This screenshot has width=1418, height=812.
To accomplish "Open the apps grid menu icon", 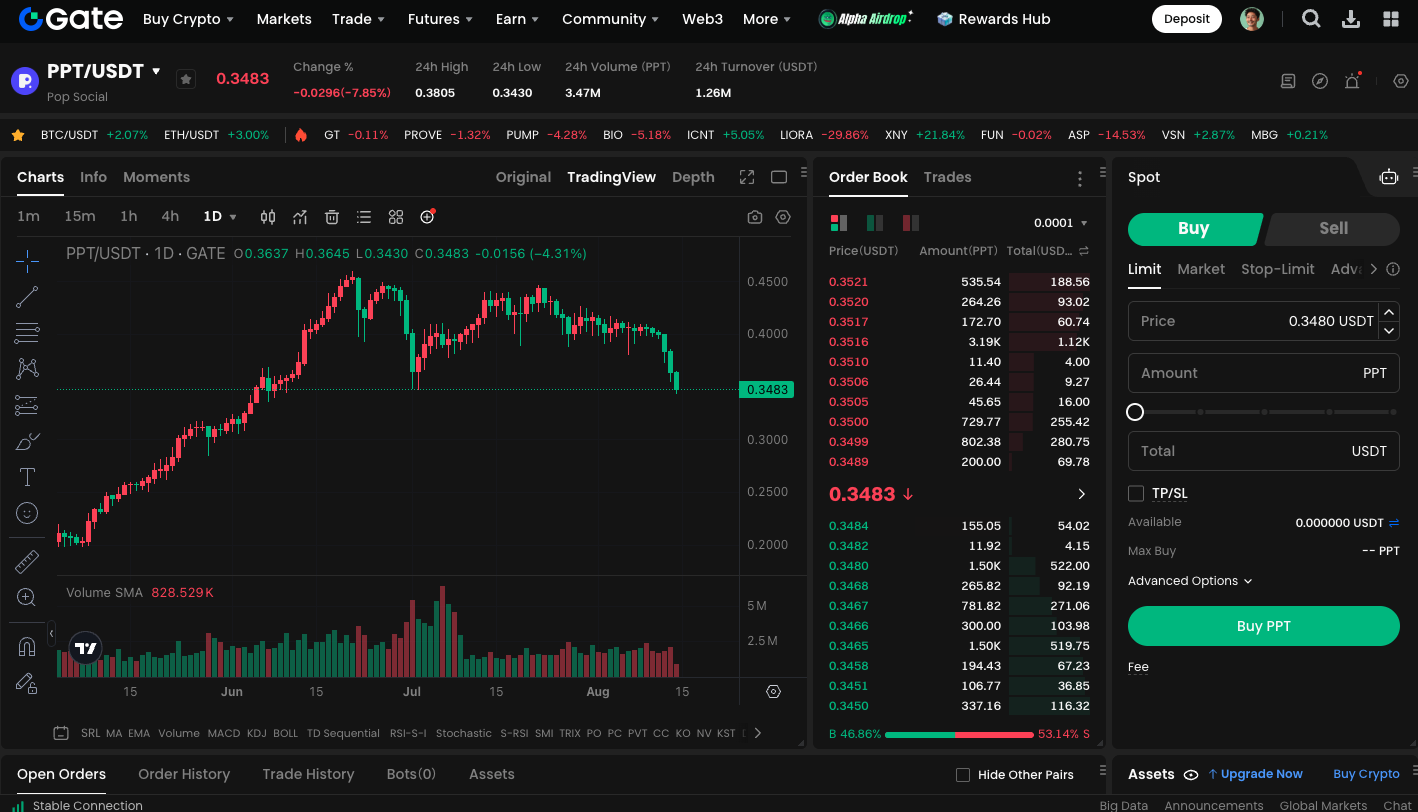I will (x=1391, y=19).
